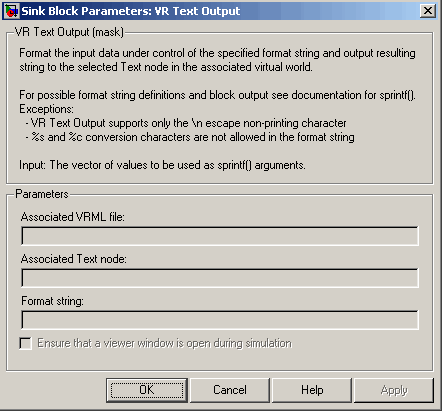The height and width of the screenshot is (412, 442).
Task: Close the Sink Block Parameters dialog
Action: [x=427, y=11]
